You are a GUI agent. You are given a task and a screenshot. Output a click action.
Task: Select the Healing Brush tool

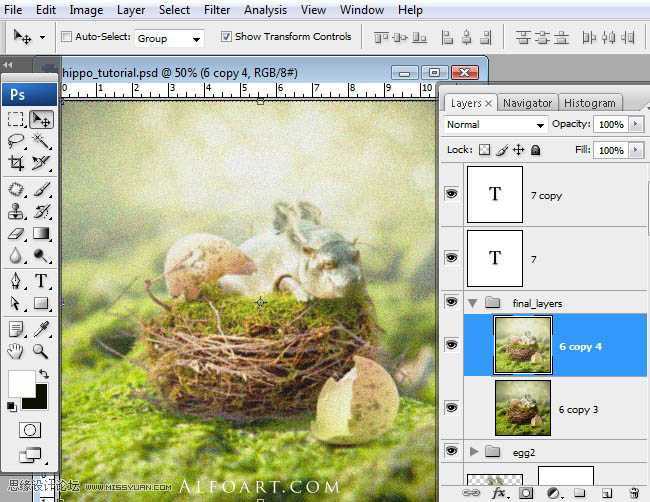point(16,190)
